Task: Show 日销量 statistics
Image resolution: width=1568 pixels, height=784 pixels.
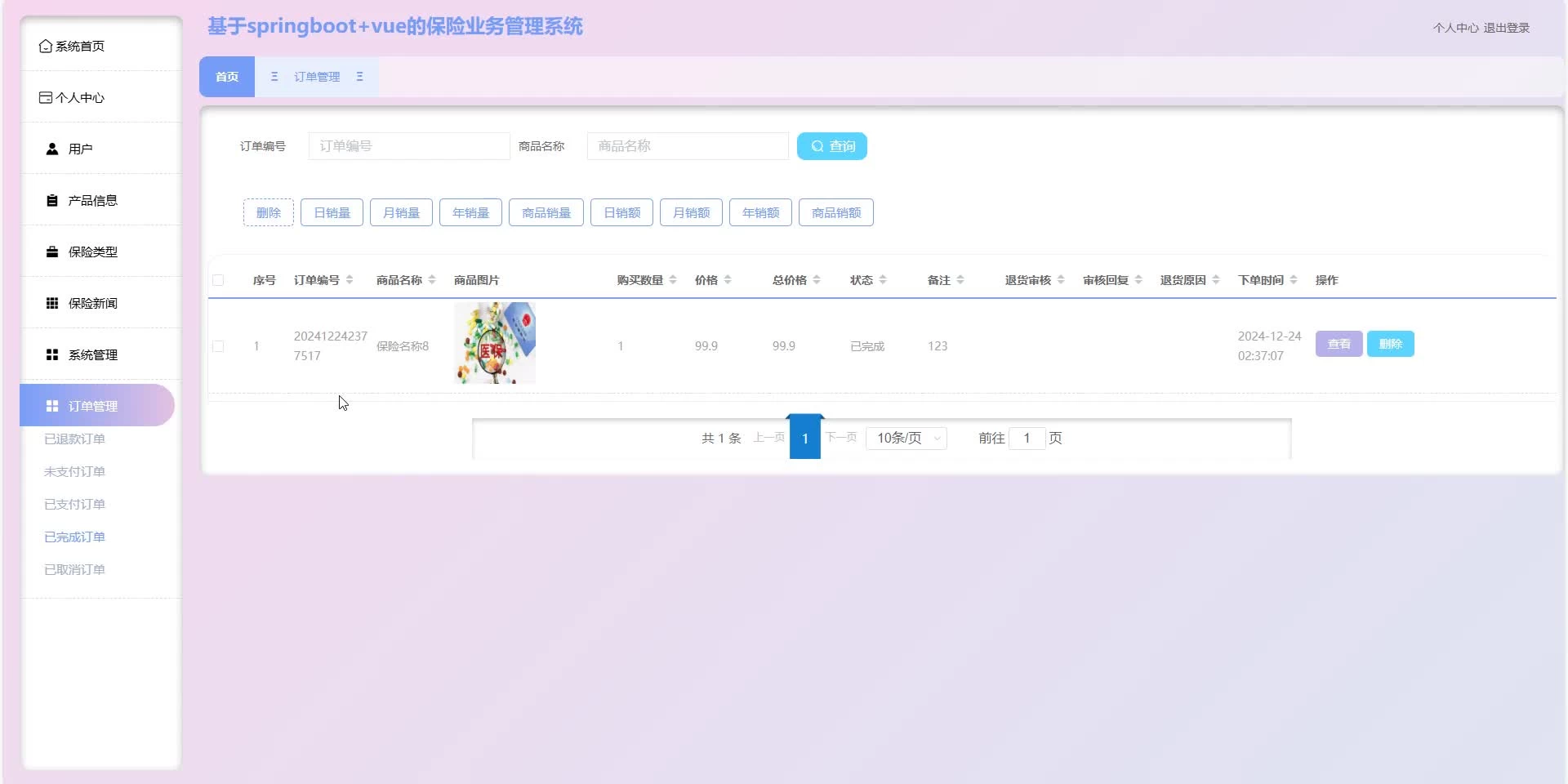Action: (332, 212)
